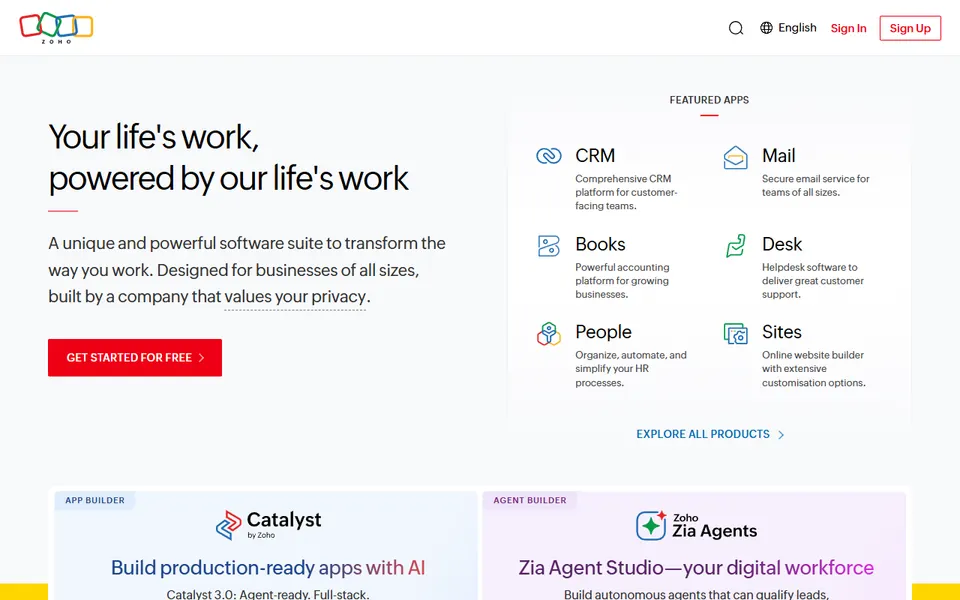Click chevron next to Explore All Products
Viewport: 960px width, 600px height.
click(781, 435)
